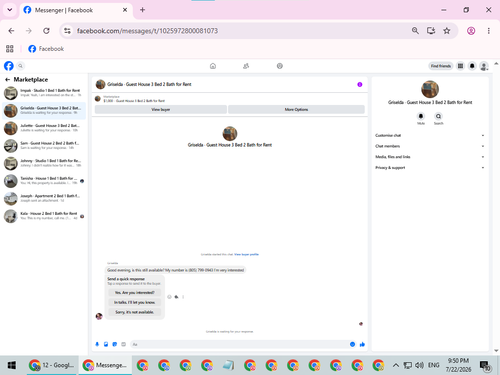Select the Griselda Guest House conversation
The height and width of the screenshot is (375, 500).
pyautogui.click(x=44, y=111)
